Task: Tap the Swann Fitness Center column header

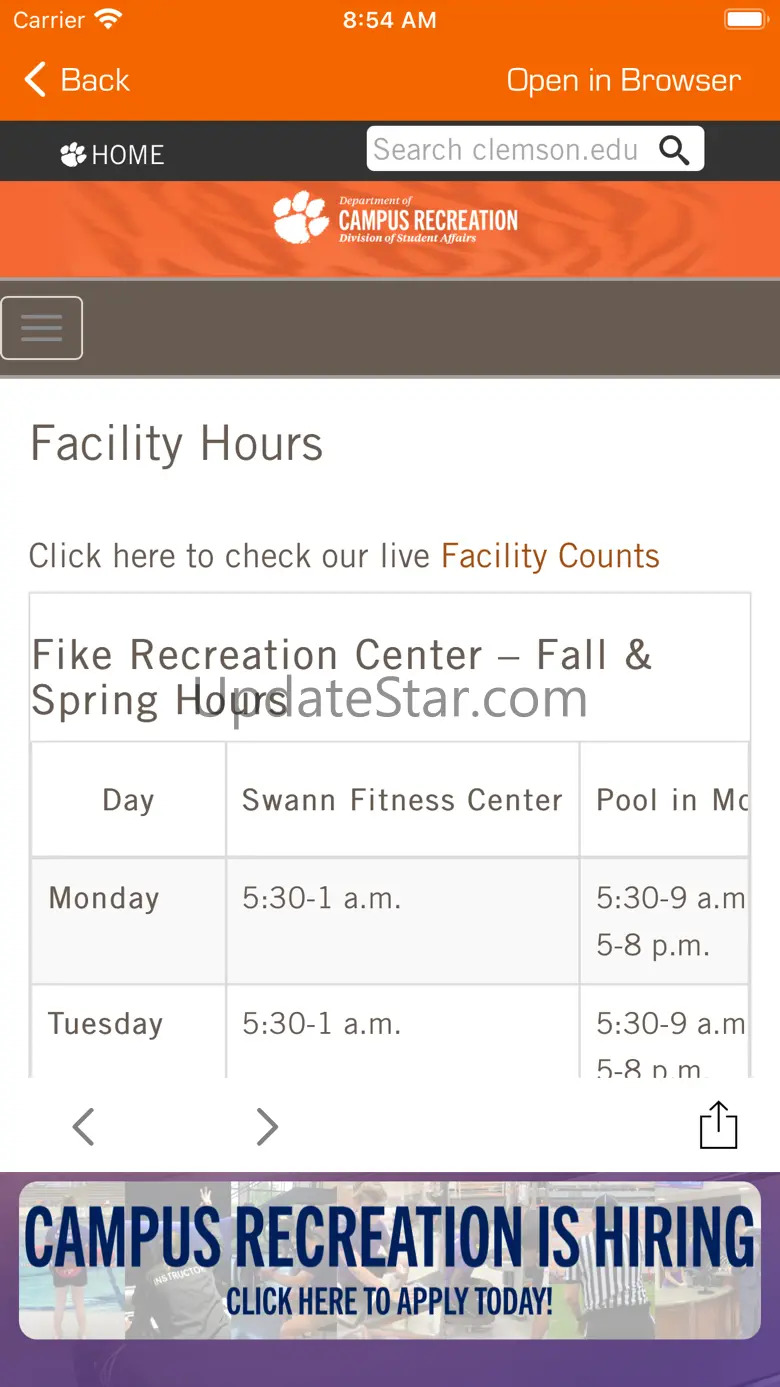Action: tap(402, 800)
